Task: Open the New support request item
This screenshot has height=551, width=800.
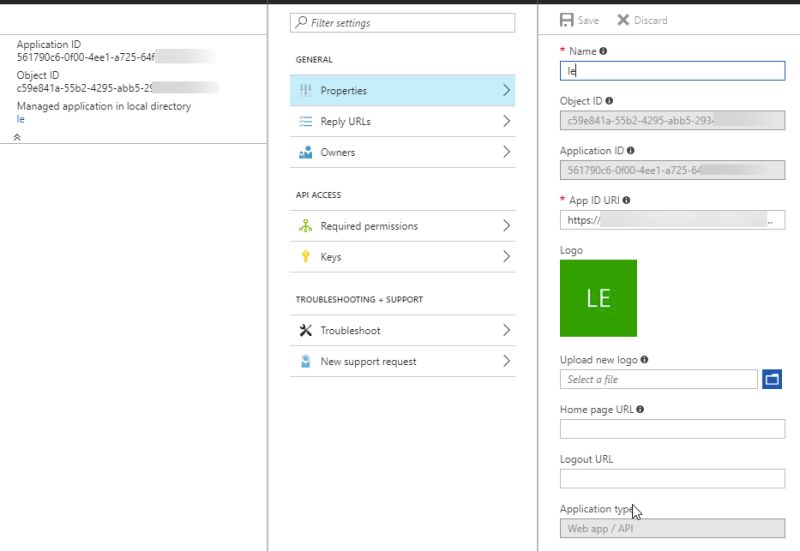Action: (403, 361)
